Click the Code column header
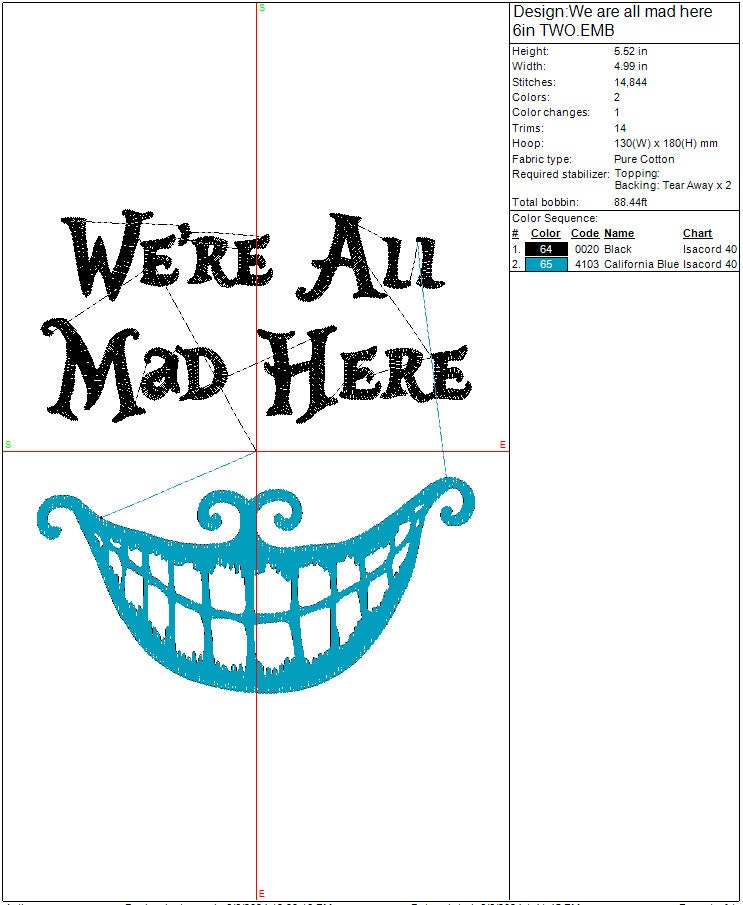743x905 pixels. point(584,233)
